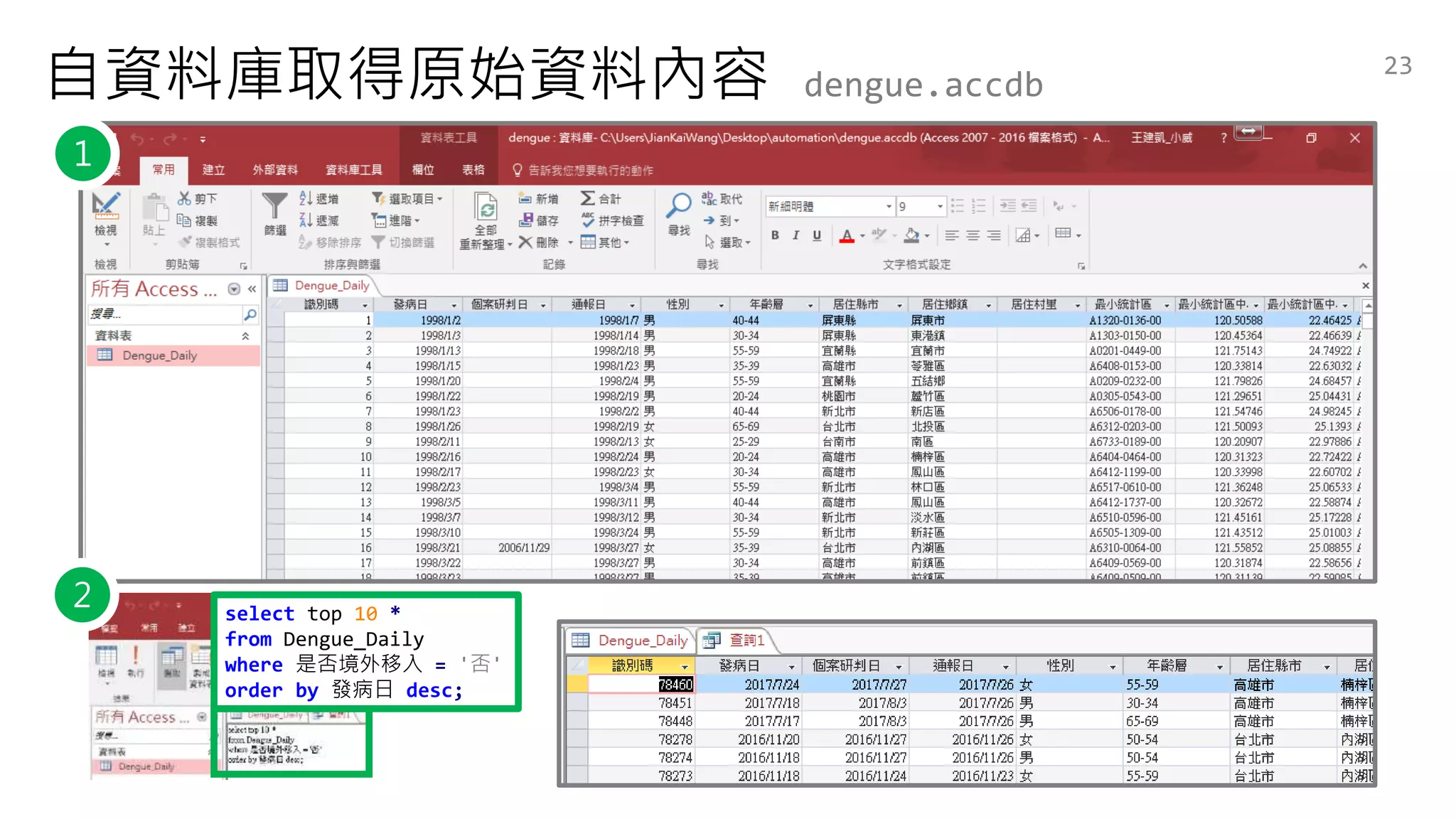Switch to the 欄位 (Fields) ribbon tab
The image size is (1456, 819).
point(423,169)
